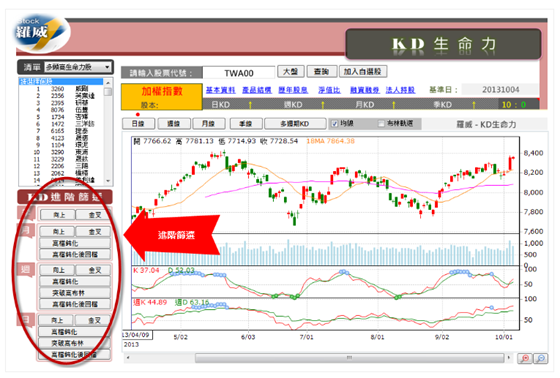Click 向上 in the 週 filter group
This screenshot has height=378, width=560.
tap(58, 270)
